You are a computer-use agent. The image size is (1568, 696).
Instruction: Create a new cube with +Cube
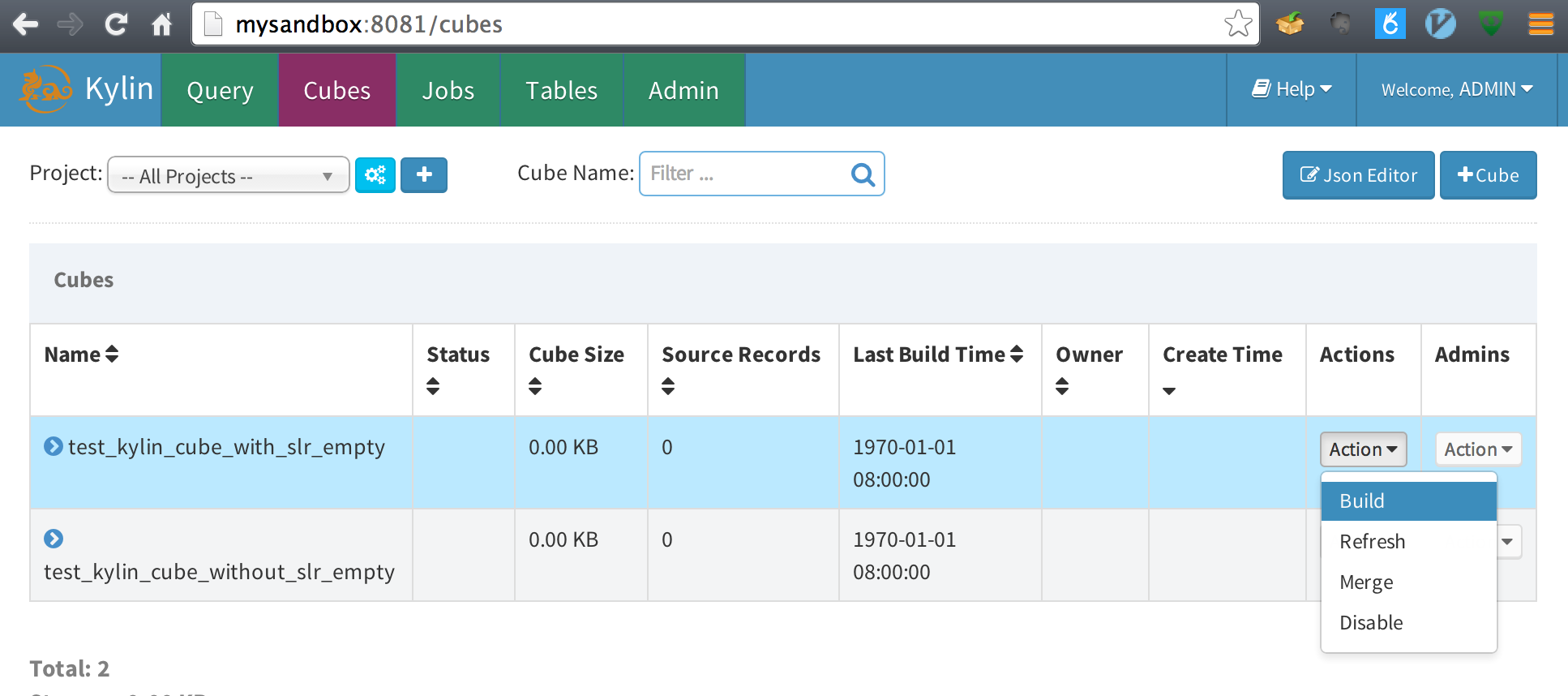1488,174
